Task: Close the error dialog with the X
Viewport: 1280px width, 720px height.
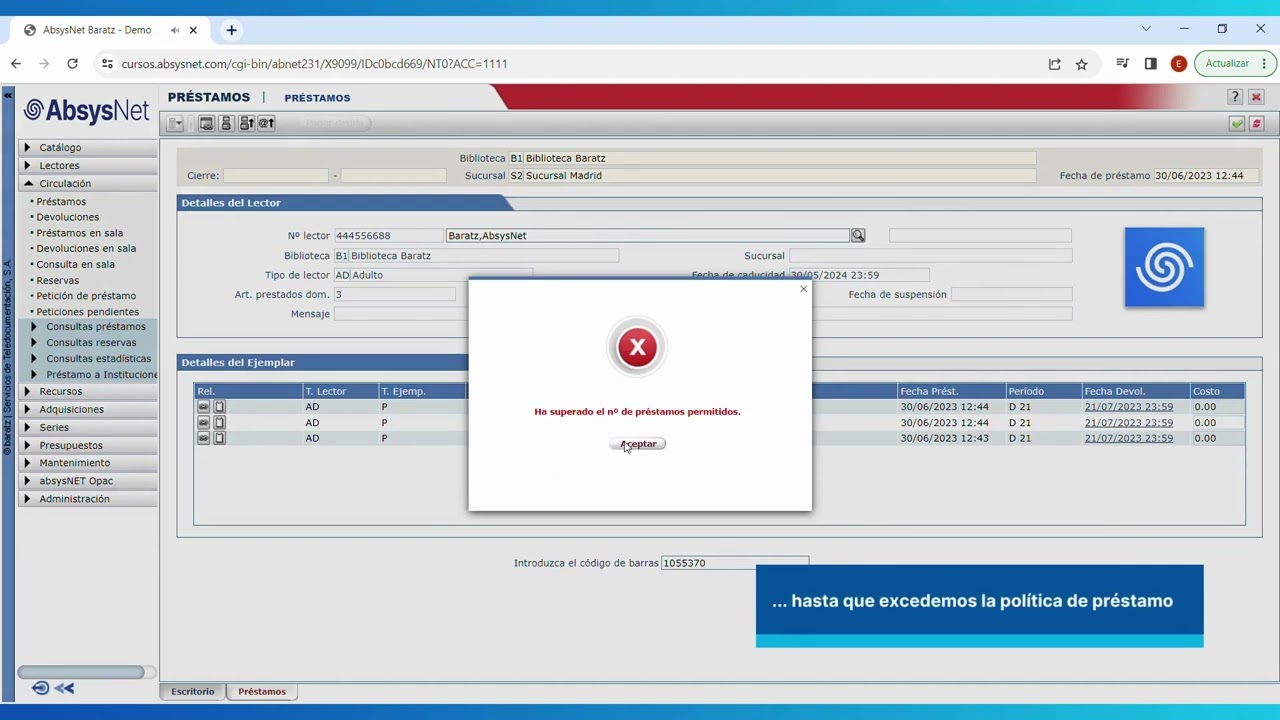Action: point(803,289)
